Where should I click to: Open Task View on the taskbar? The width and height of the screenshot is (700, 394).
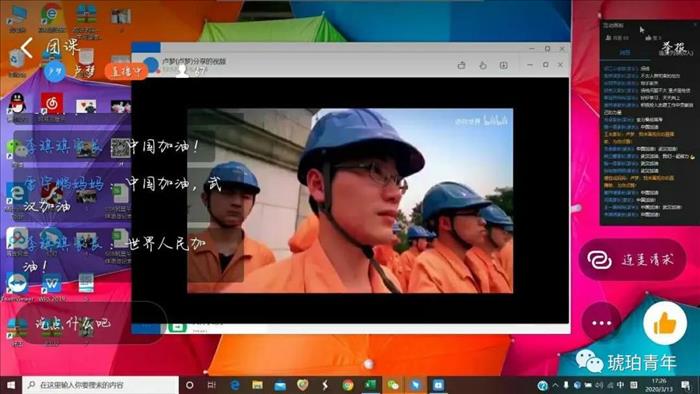click(x=212, y=385)
